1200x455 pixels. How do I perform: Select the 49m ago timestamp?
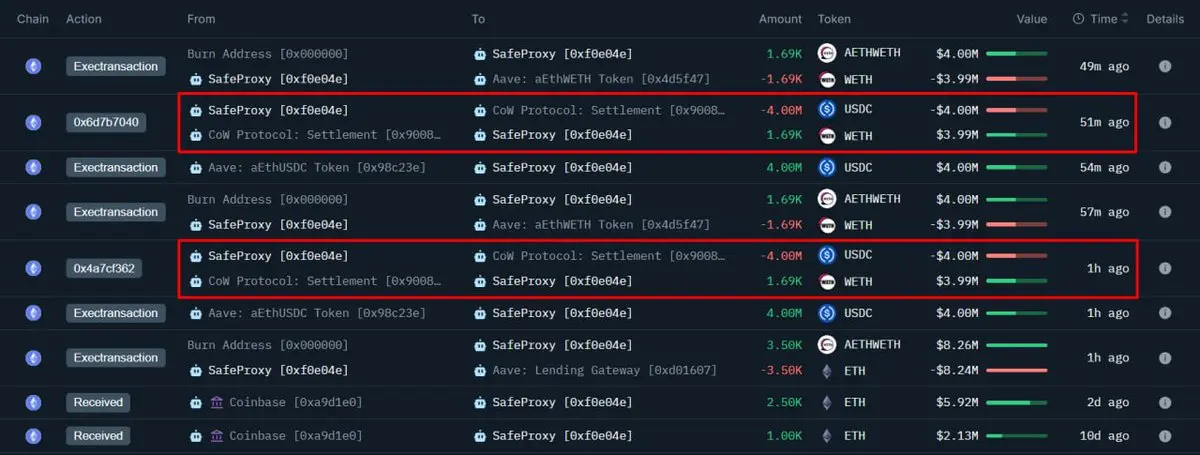(1105, 66)
